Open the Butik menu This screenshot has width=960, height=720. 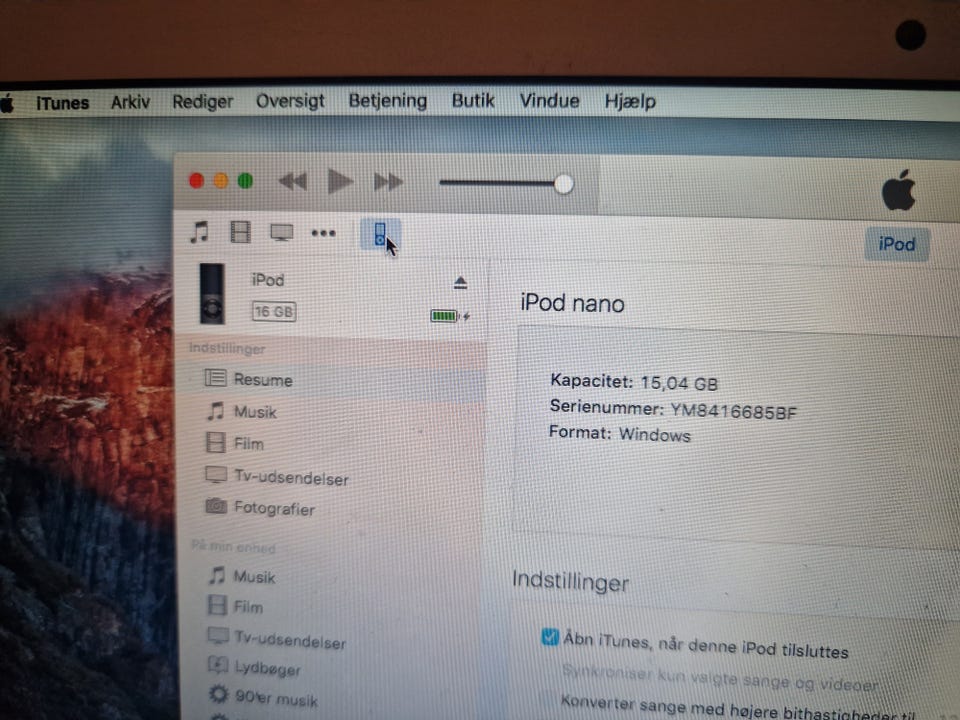click(473, 100)
